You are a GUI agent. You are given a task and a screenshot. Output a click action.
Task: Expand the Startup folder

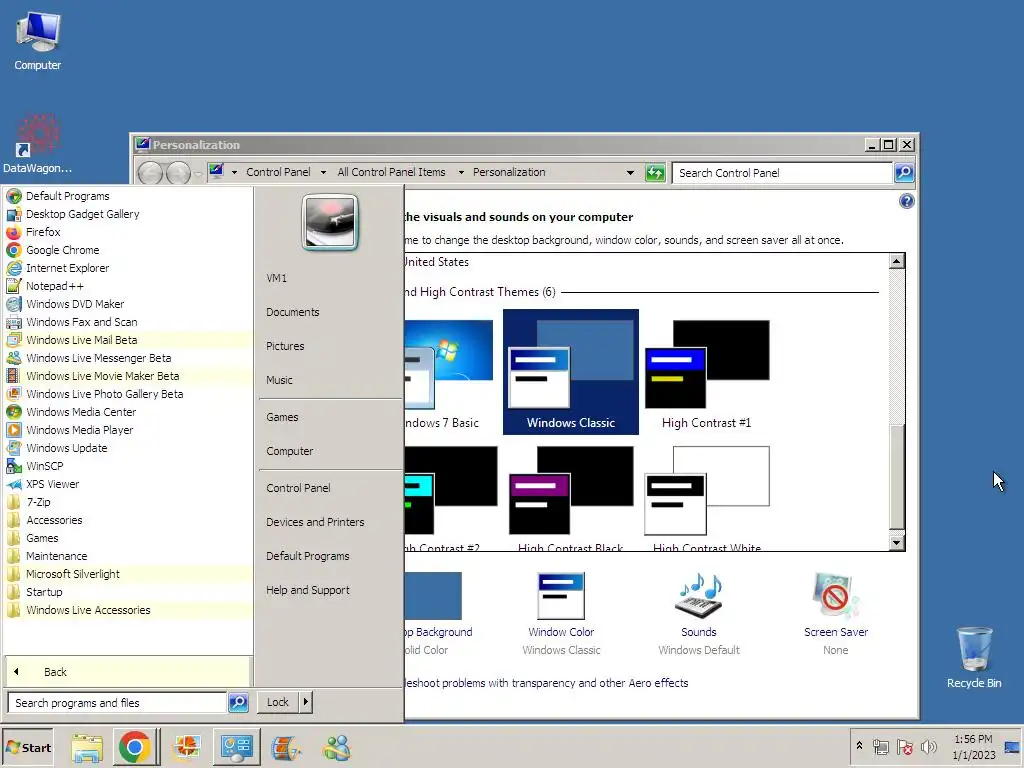point(44,592)
